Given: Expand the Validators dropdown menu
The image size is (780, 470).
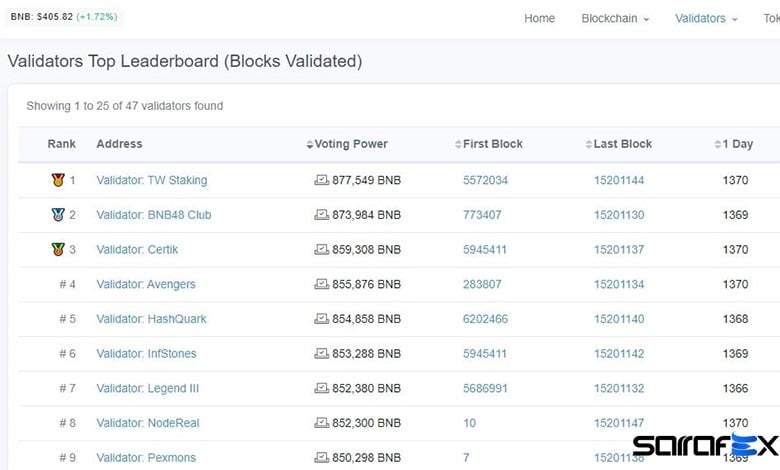Looking at the screenshot, I should coord(706,18).
